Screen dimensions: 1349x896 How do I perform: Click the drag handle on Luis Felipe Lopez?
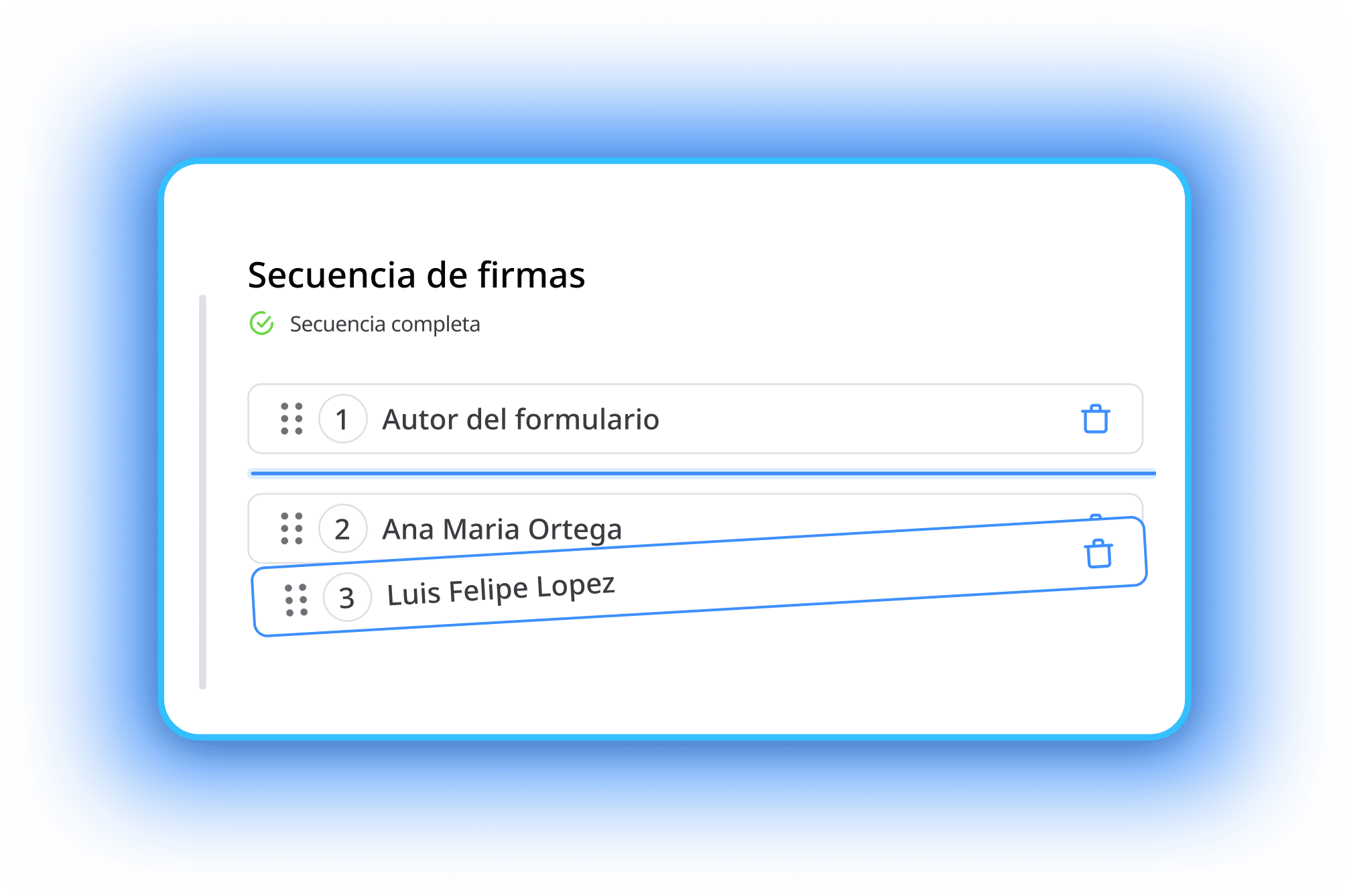point(295,596)
